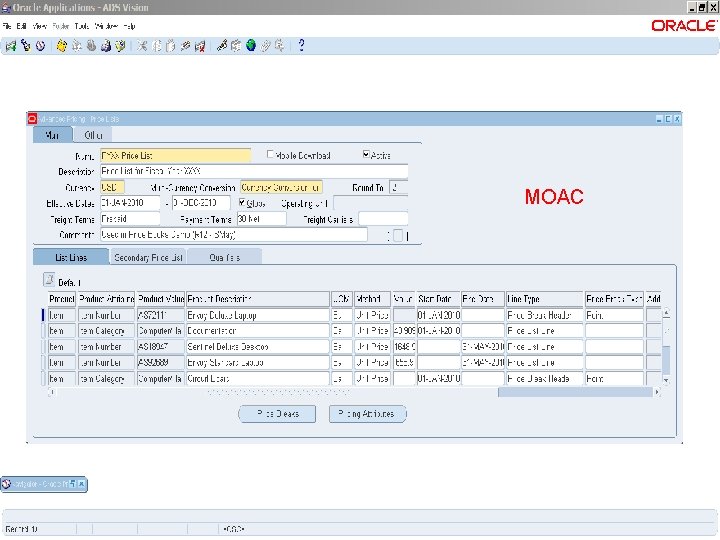The image size is (720, 540).
Task: Click the Delete Record red X icon
Action: click(200, 46)
